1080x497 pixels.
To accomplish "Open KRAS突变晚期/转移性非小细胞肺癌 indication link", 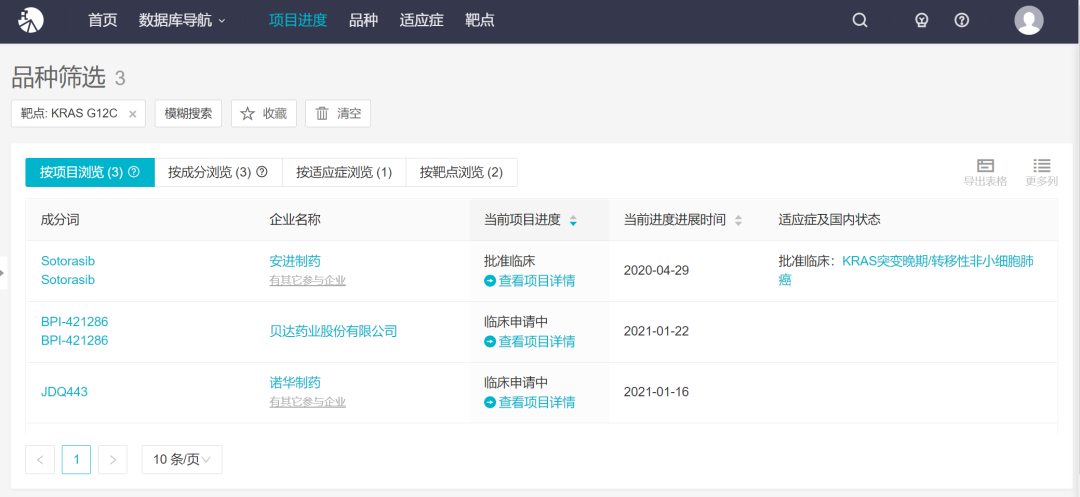I will [906, 271].
